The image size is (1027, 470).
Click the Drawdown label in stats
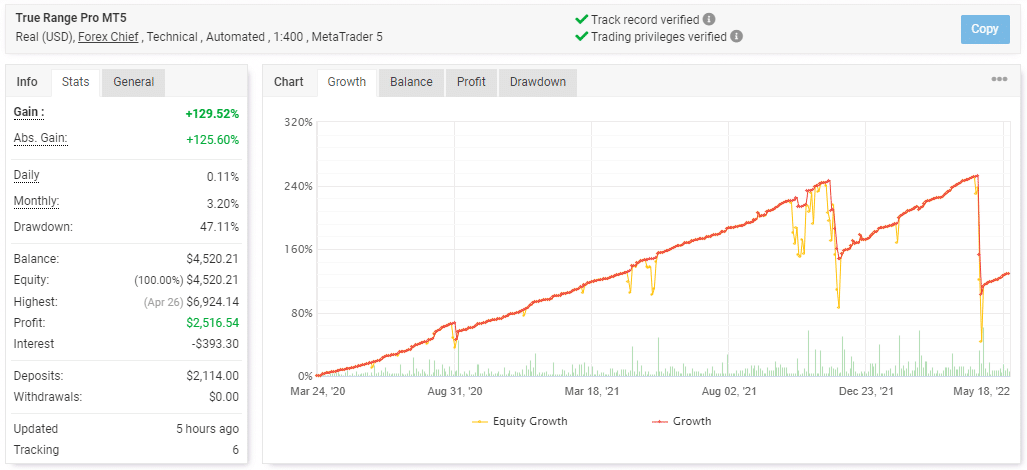43,227
